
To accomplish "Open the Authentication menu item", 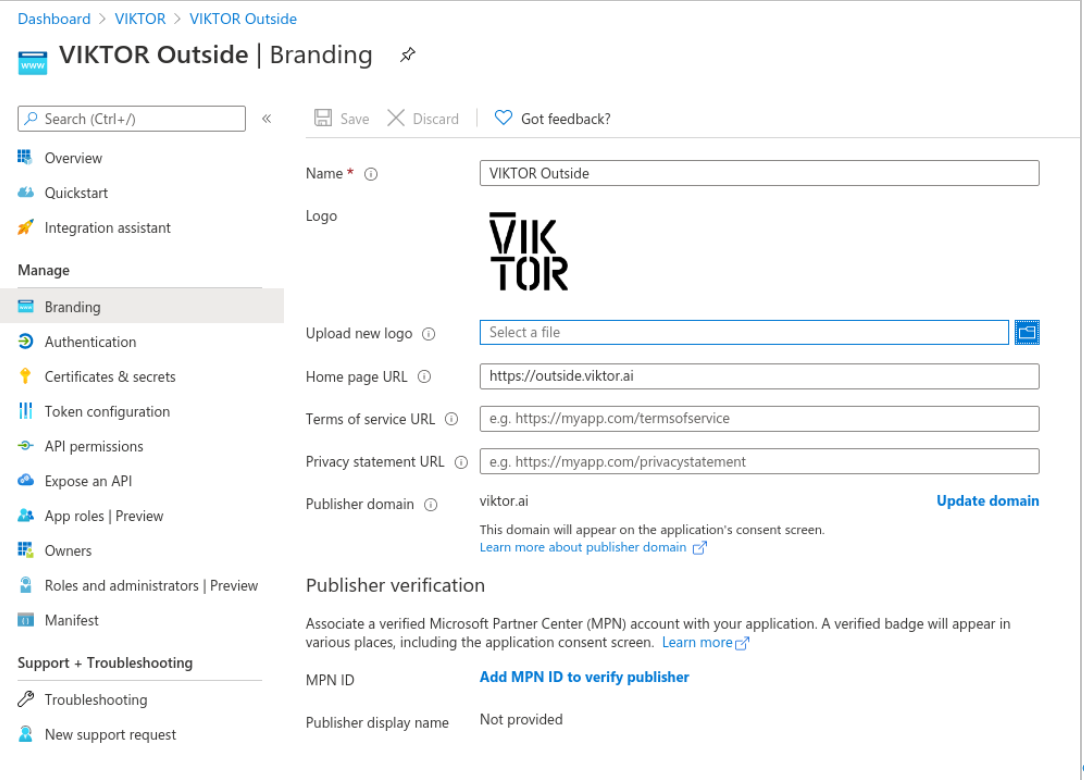I will point(90,342).
